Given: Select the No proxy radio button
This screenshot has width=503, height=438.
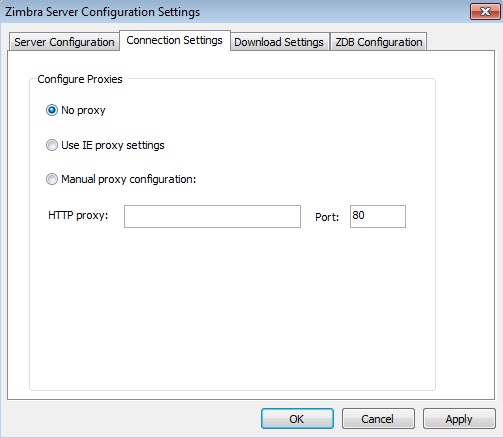Looking at the screenshot, I should click(x=52, y=110).
